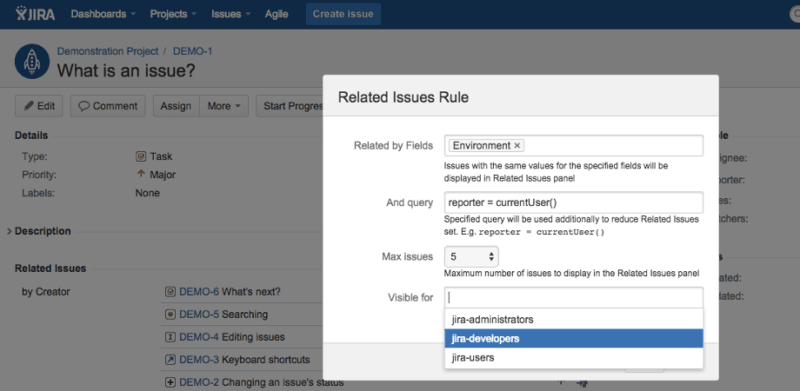Open the DEMO-3 issue link
Image resolution: width=800 pixels, height=391 pixels.
click(x=199, y=359)
